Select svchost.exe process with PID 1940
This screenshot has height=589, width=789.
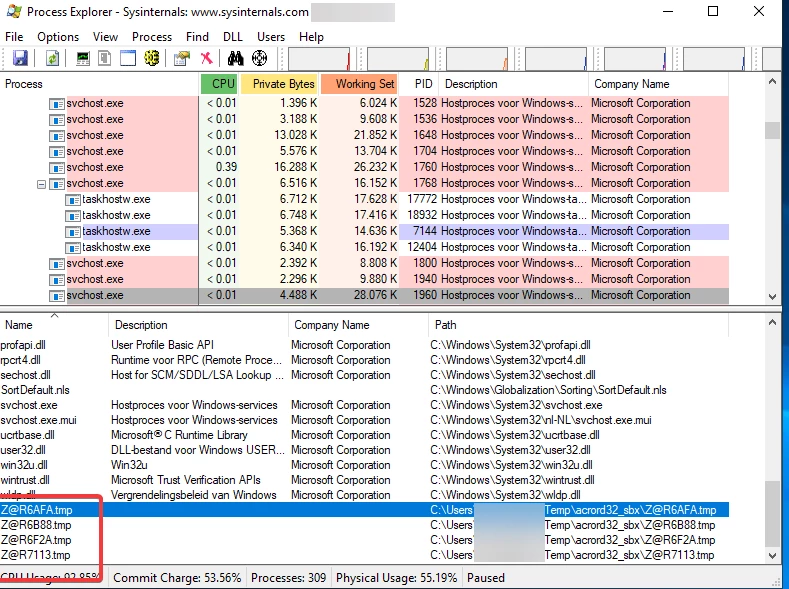(x=364, y=279)
